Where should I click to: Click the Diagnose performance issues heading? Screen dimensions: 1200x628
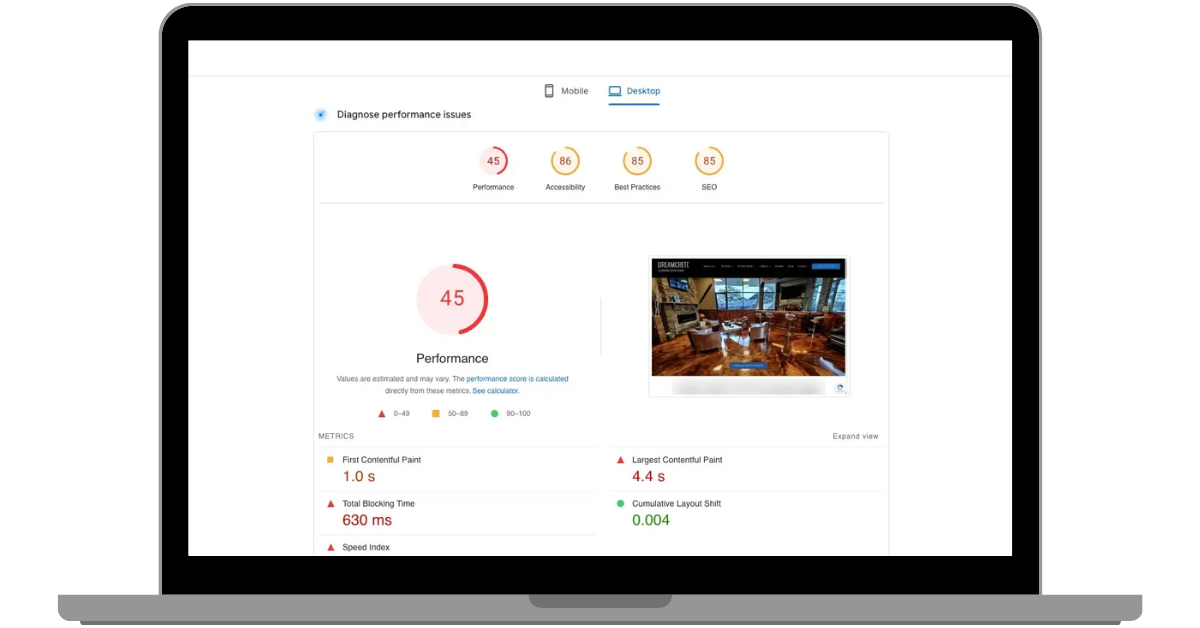pyautogui.click(x=404, y=115)
